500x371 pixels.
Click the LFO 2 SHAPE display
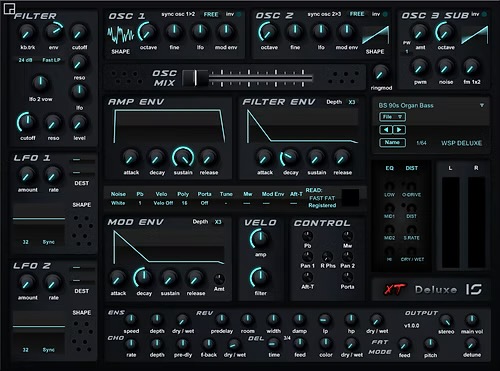39,327
